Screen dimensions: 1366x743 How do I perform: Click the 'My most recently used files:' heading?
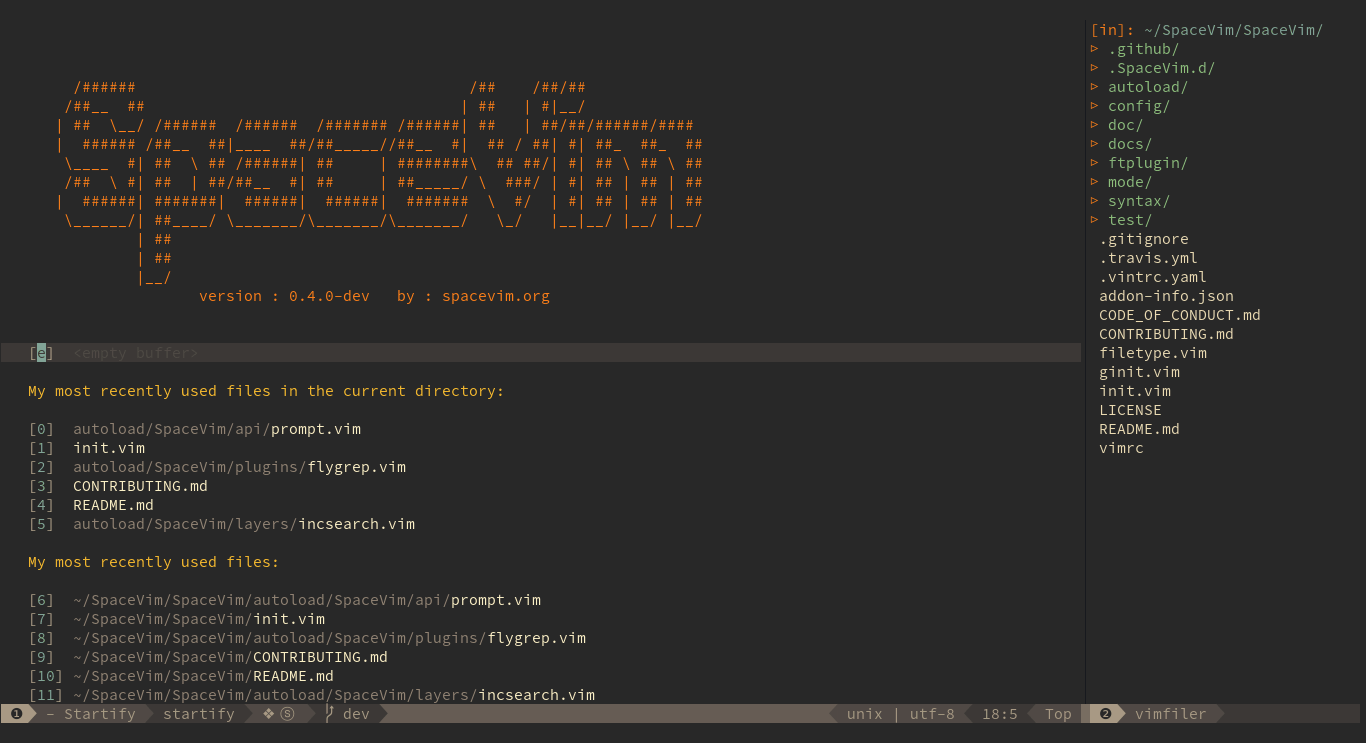(x=154, y=562)
